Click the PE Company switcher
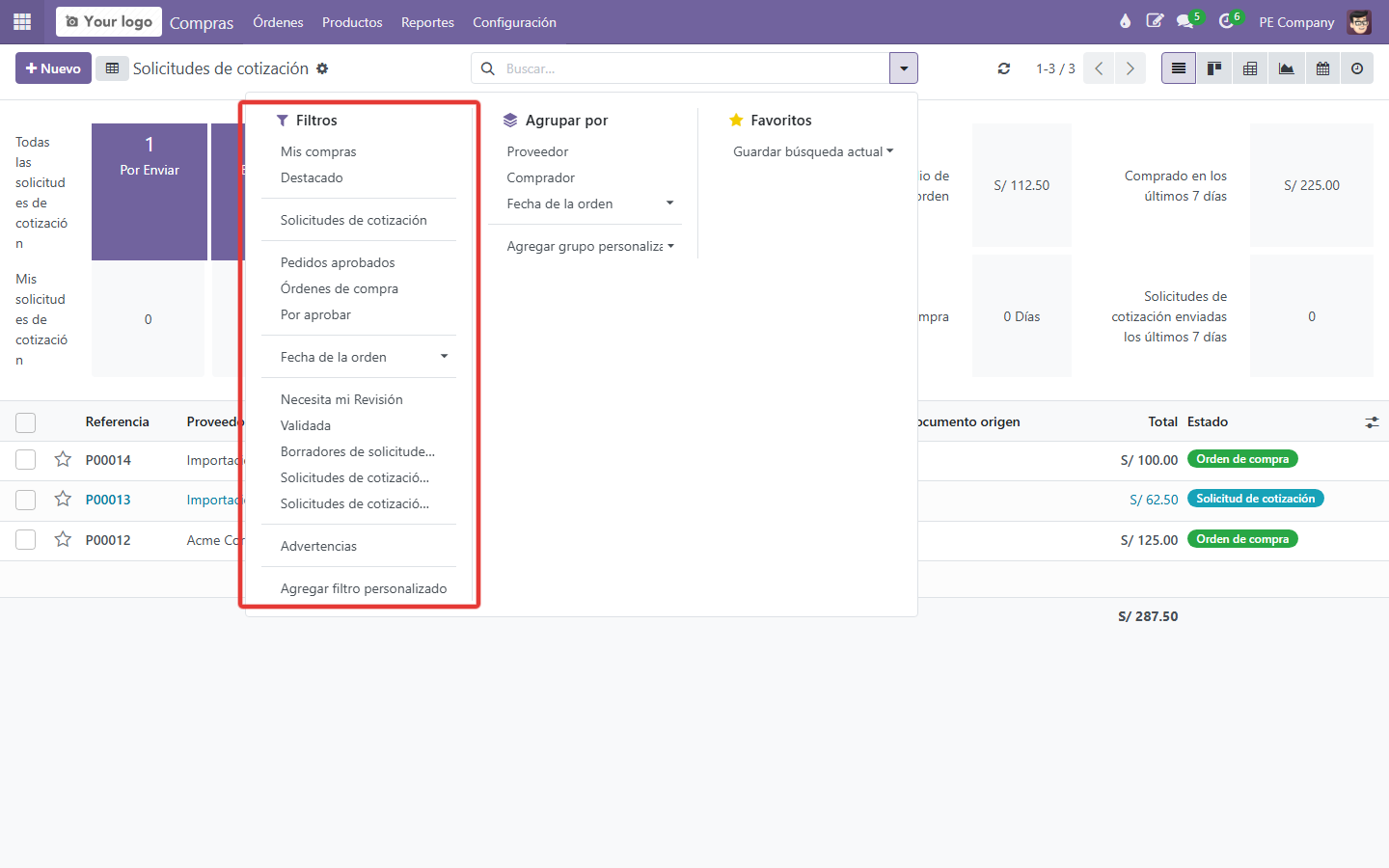The height and width of the screenshot is (868, 1389). click(x=1296, y=22)
